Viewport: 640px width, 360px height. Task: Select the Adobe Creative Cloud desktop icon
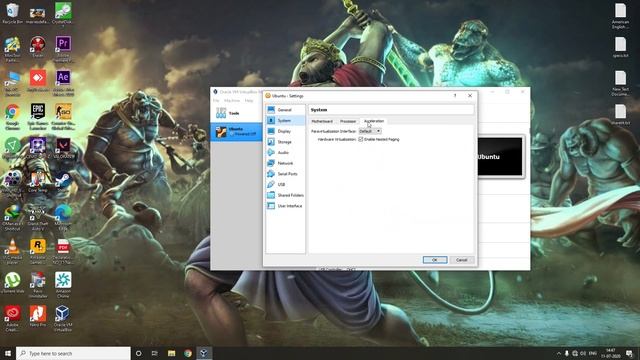12,318
